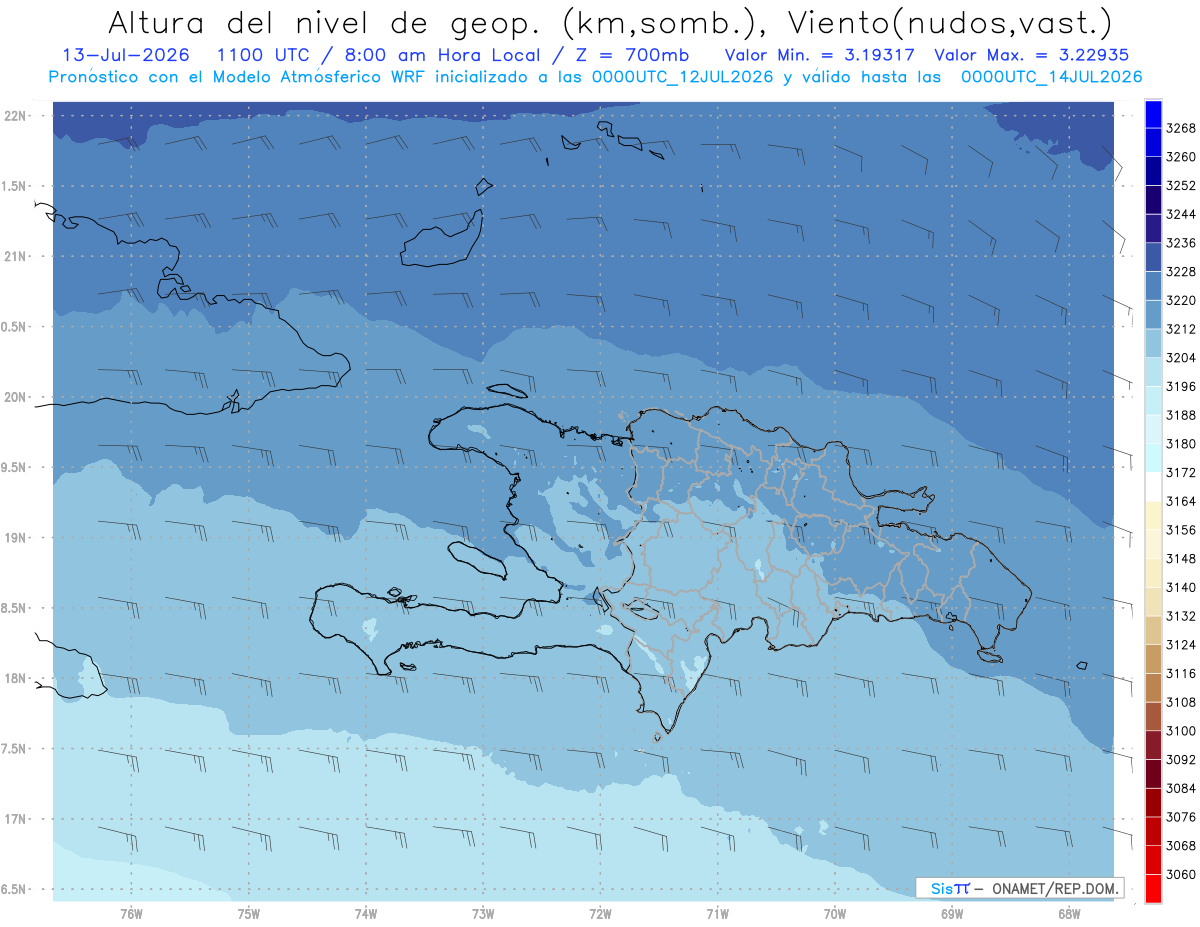The height and width of the screenshot is (927, 1200).
Task: Click the bright blue colorbar segment above 3268
Action: pyautogui.click(x=1153, y=114)
